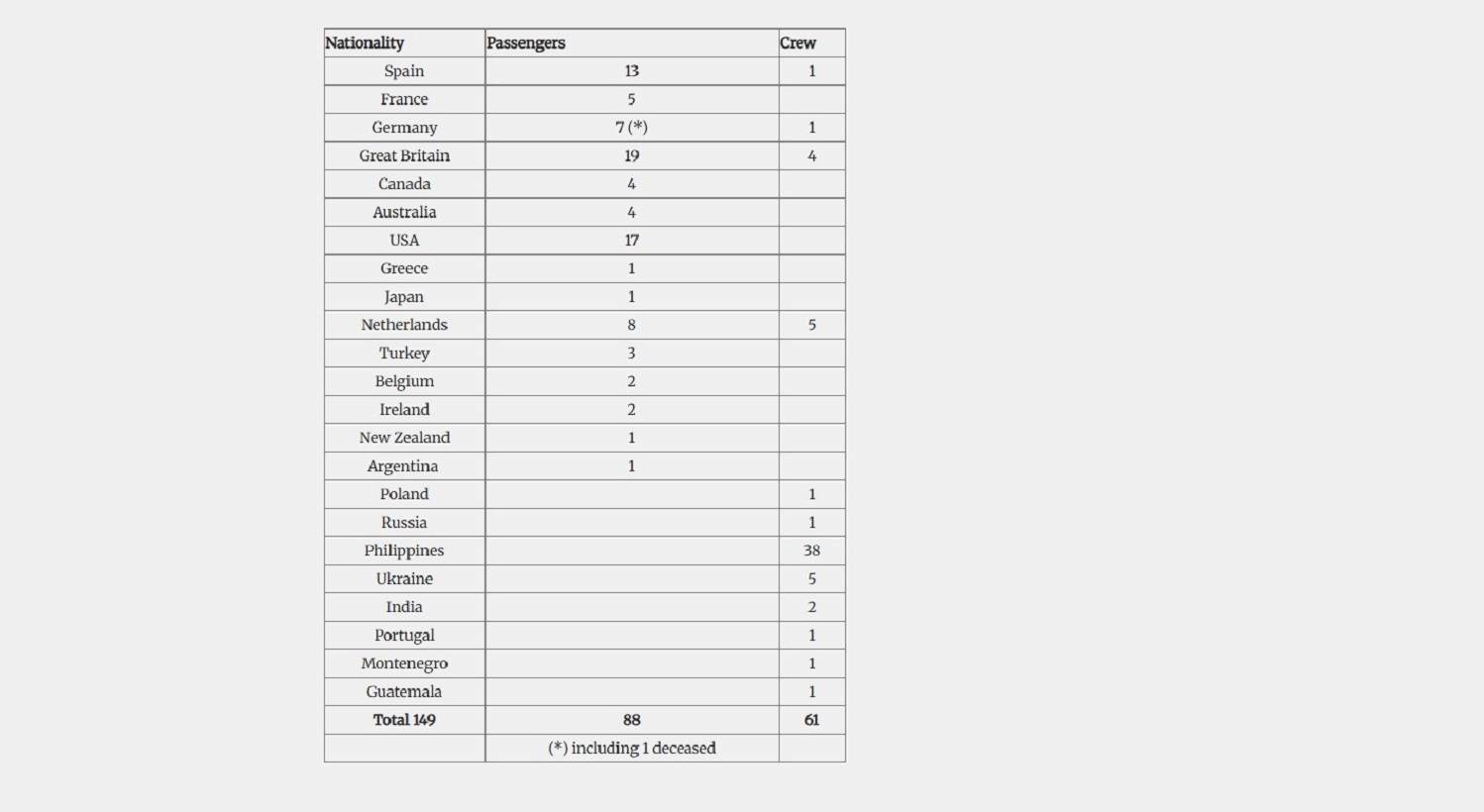
Task: Select the Great Britain crew count 4
Action: pyautogui.click(x=811, y=155)
